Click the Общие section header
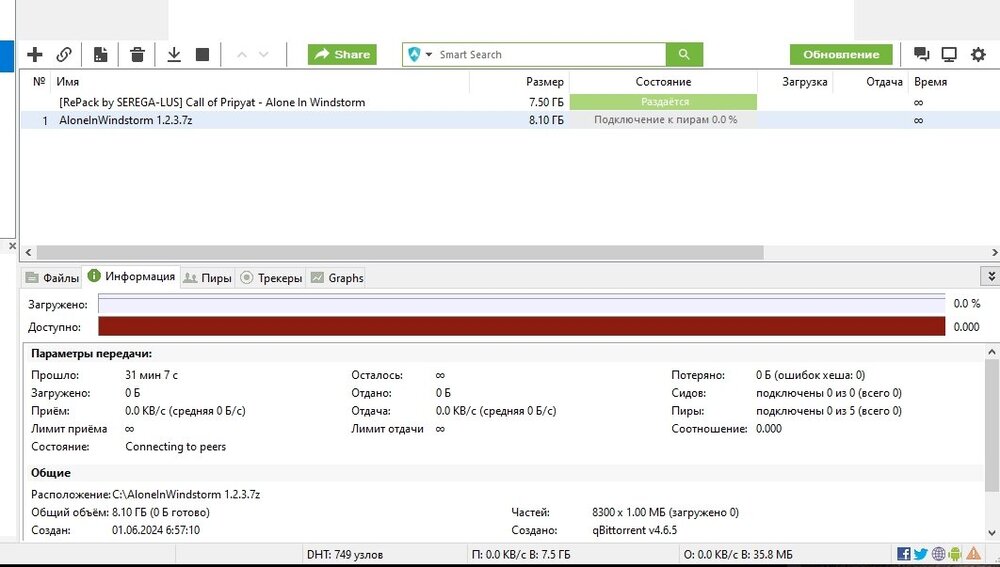This screenshot has height=567, width=1000. point(50,473)
